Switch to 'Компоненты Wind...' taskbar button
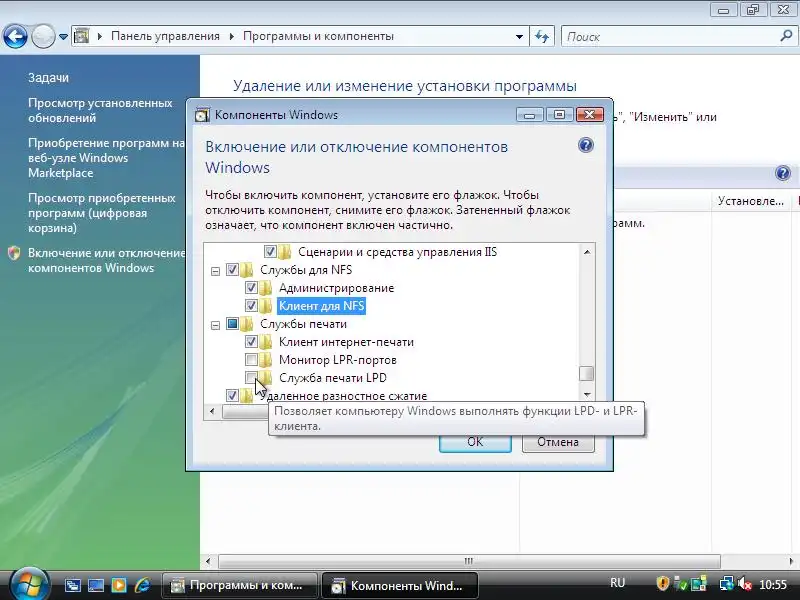This screenshot has width=800, height=600. (x=399, y=585)
